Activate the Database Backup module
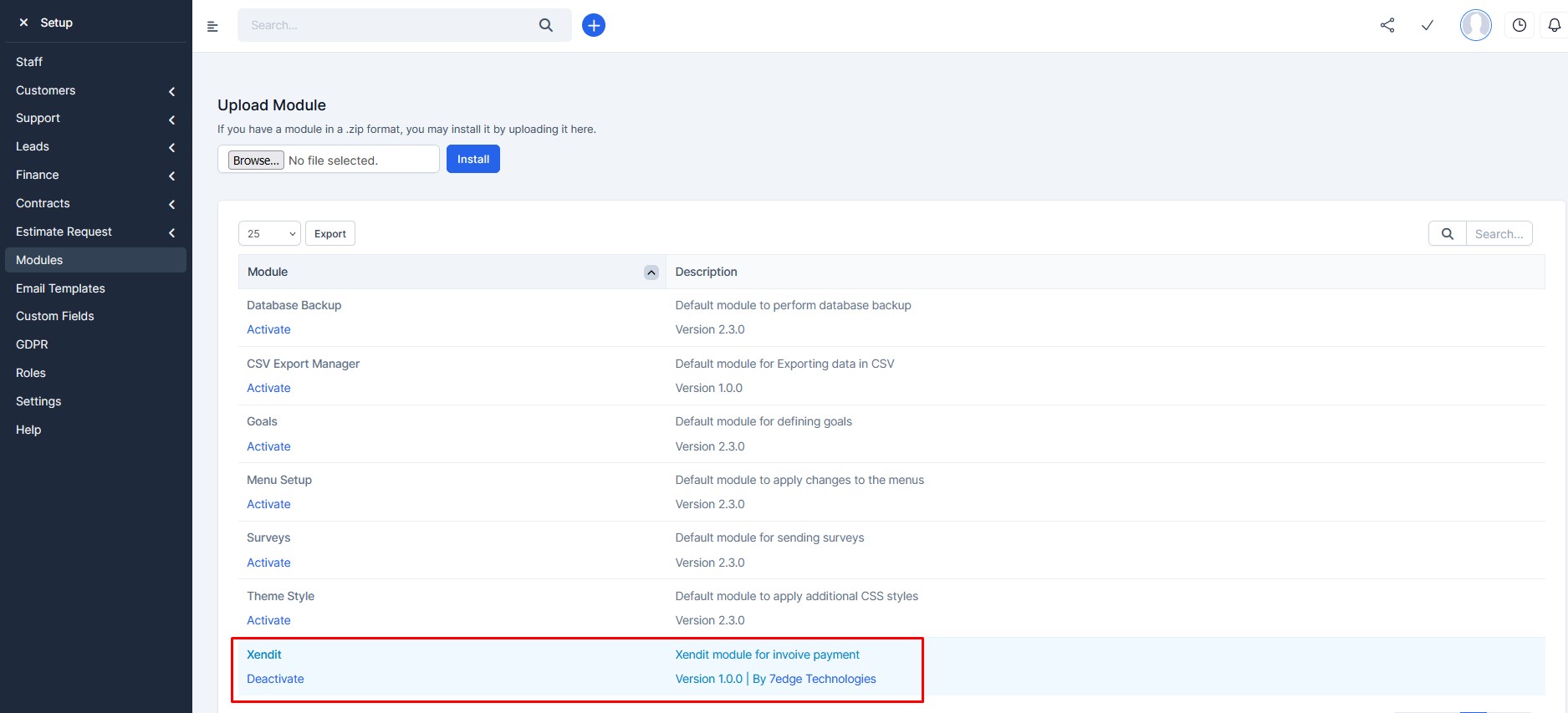The height and width of the screenshot is (713, 1568). [268, 329]
